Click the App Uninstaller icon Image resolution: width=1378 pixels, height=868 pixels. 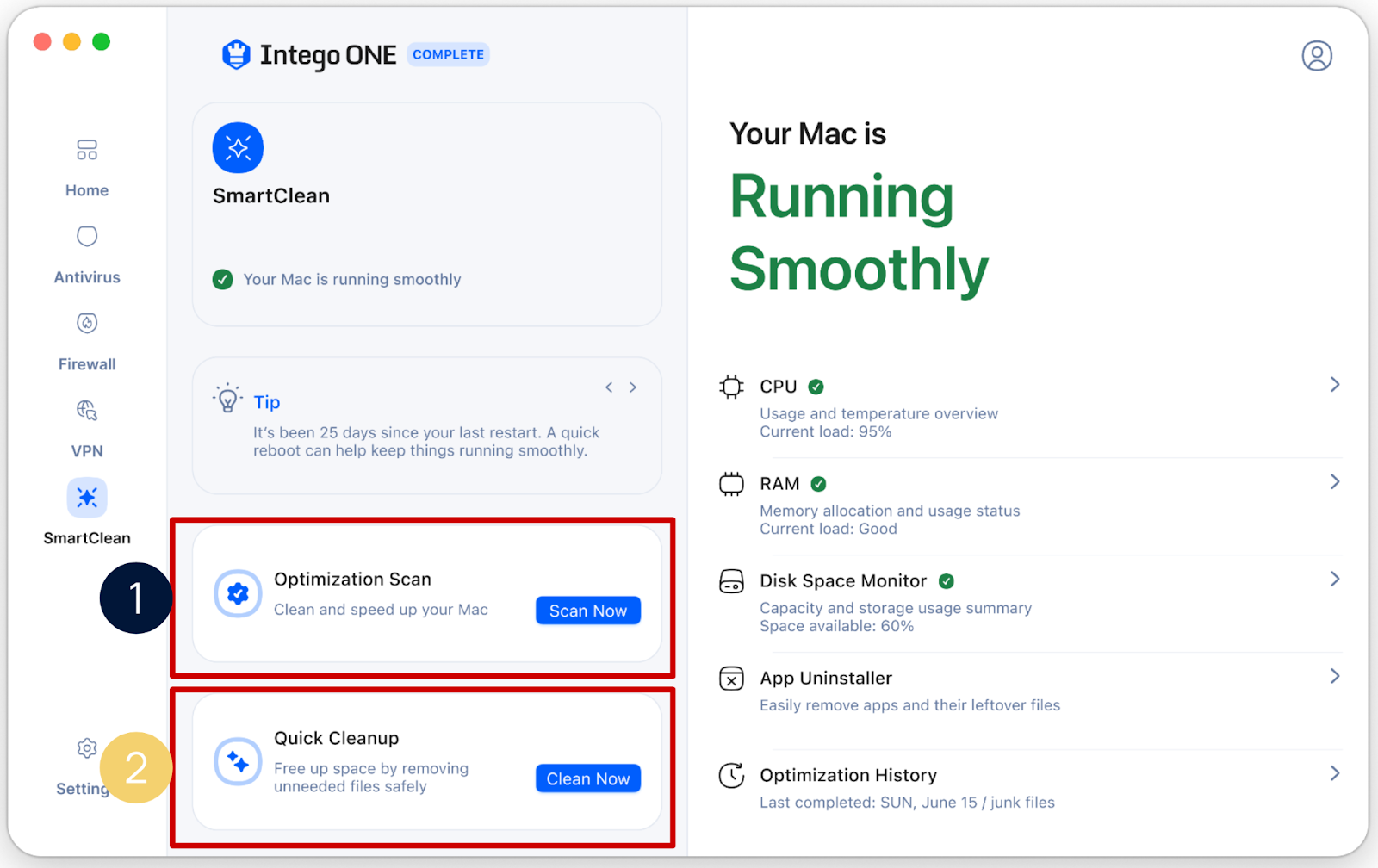731,679
